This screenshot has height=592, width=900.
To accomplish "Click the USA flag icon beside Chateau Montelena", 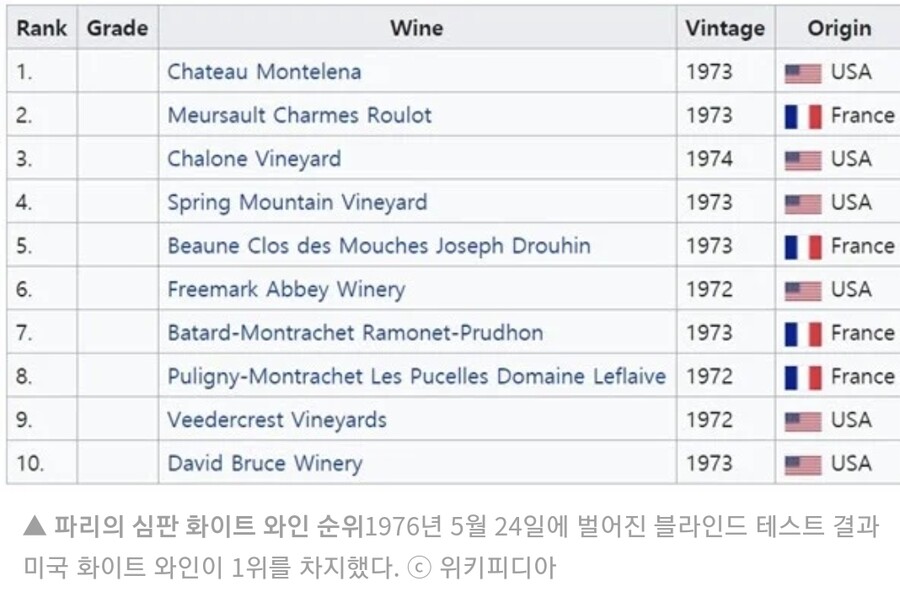I will (x=803, y=73).
